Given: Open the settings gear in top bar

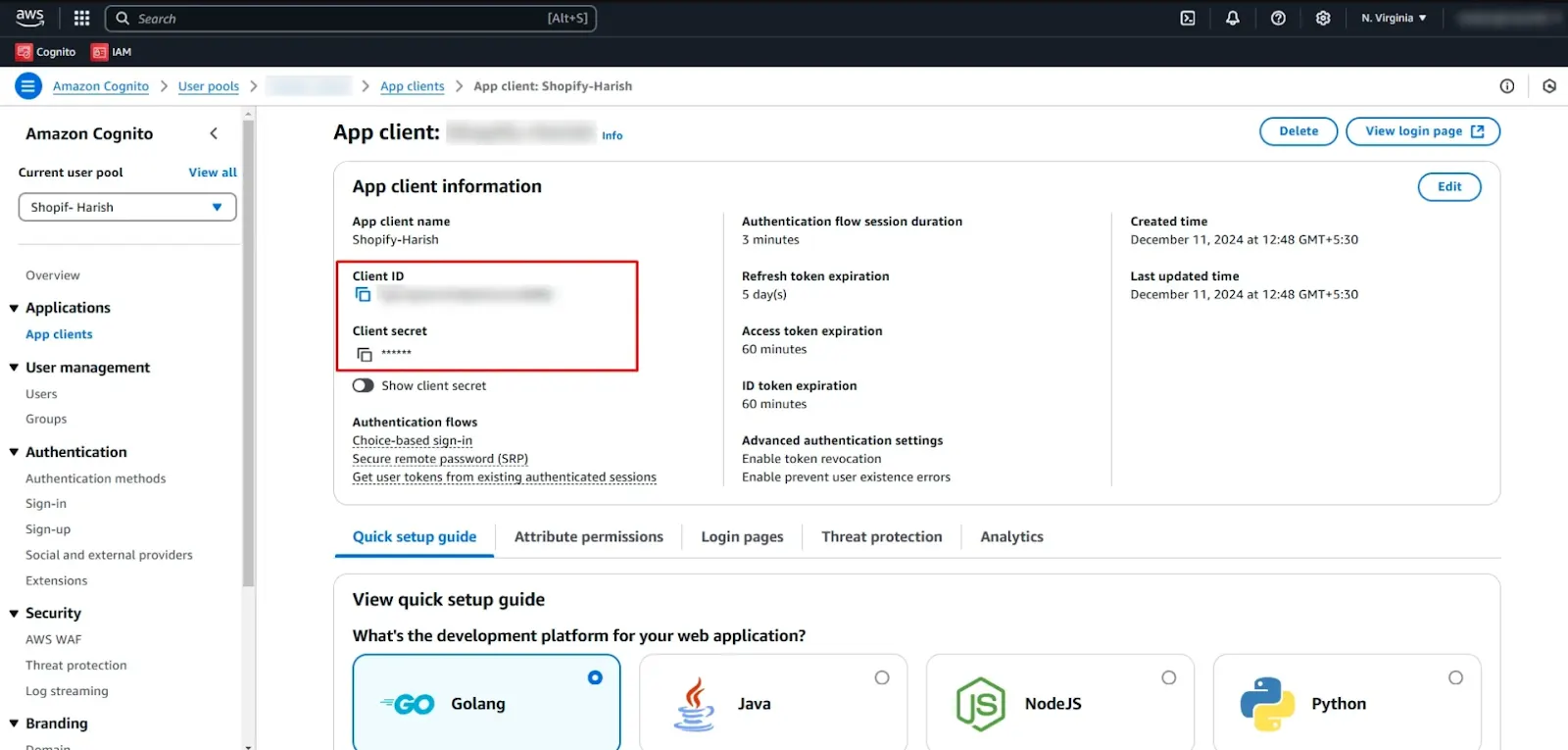Looking at the screenshot, I should 1323,18.
